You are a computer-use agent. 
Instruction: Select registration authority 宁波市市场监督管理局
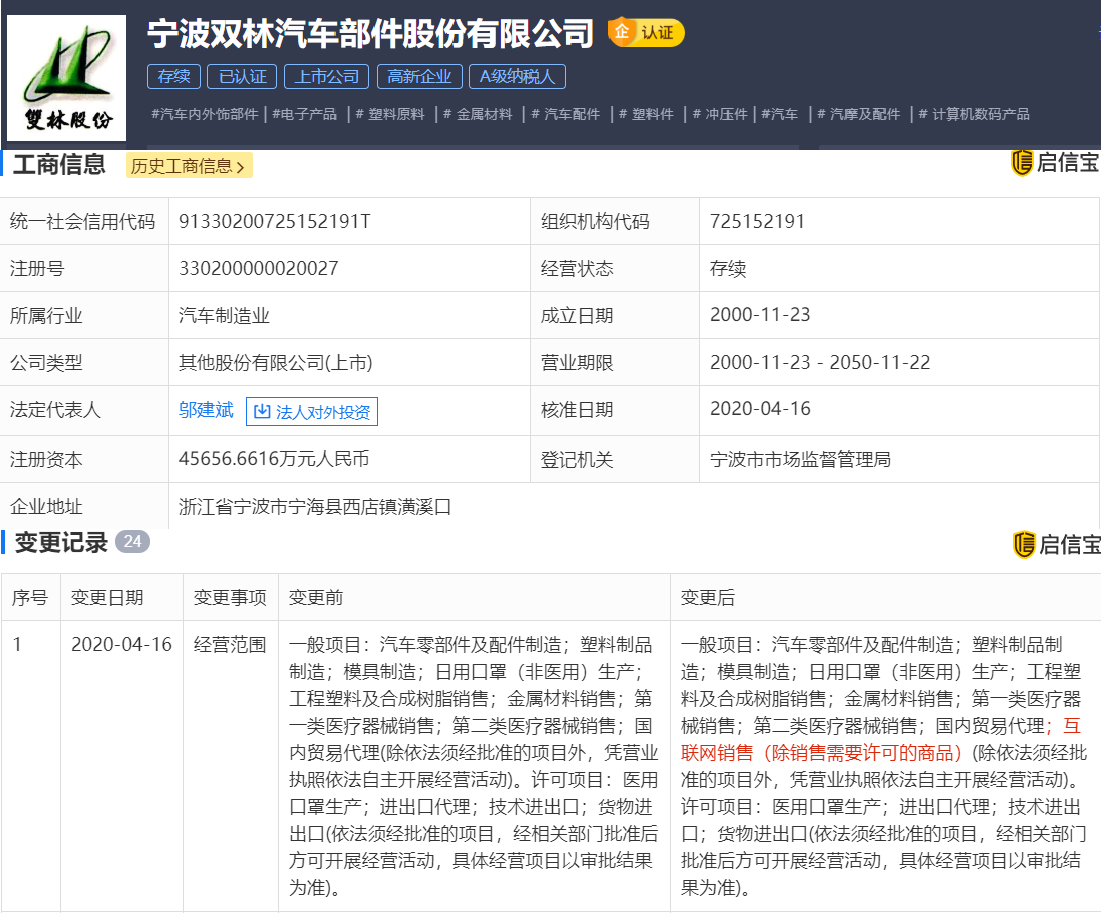pyautogui.click(x=800, y=459)
